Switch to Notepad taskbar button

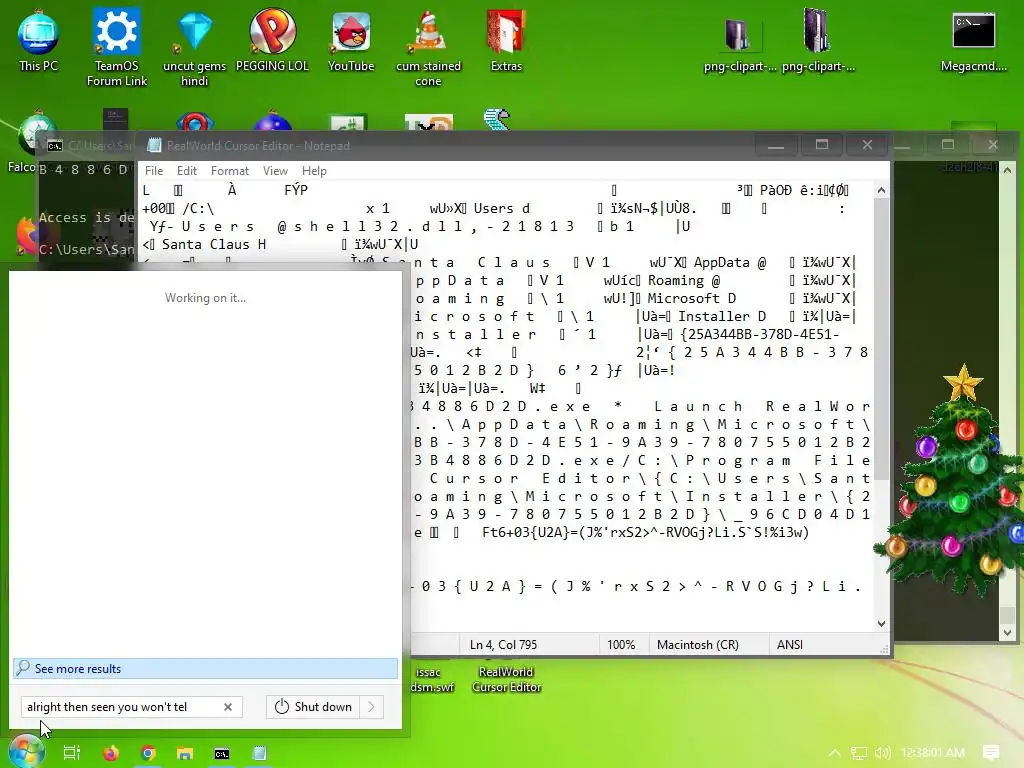coord(259,753)
